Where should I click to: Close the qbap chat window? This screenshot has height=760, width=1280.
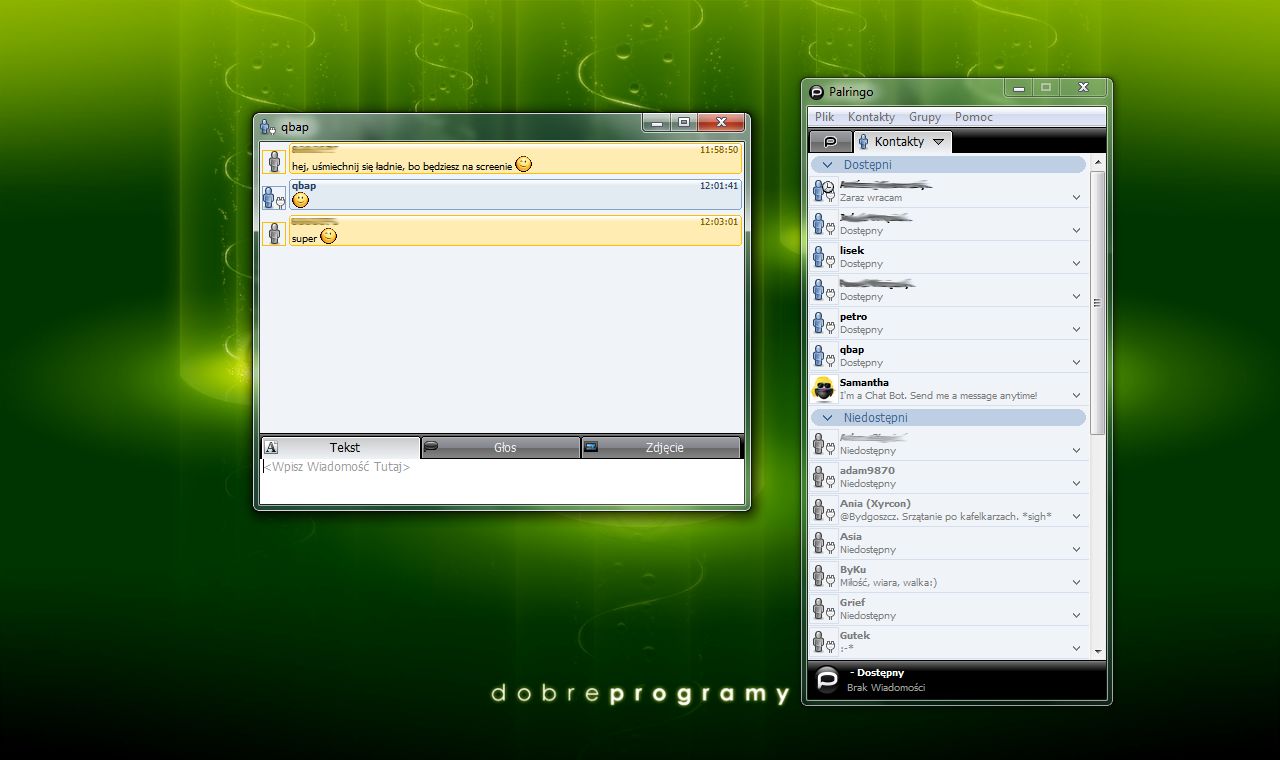(720, 122)
